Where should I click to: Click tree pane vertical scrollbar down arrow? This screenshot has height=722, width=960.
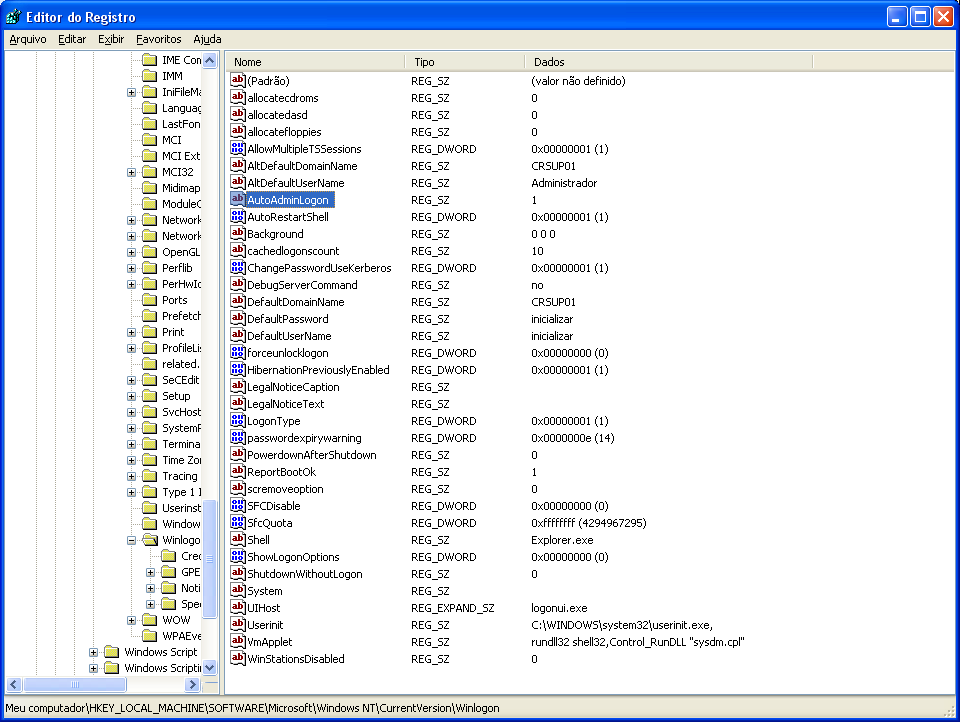(210, 667)
